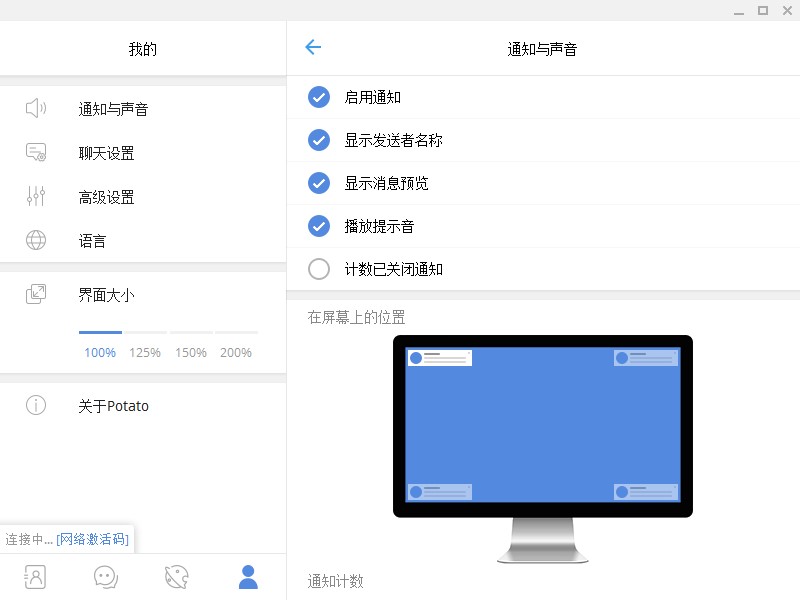Click the info icon for 关于Potato
The image size is (800, 600).
pos(36,405)
